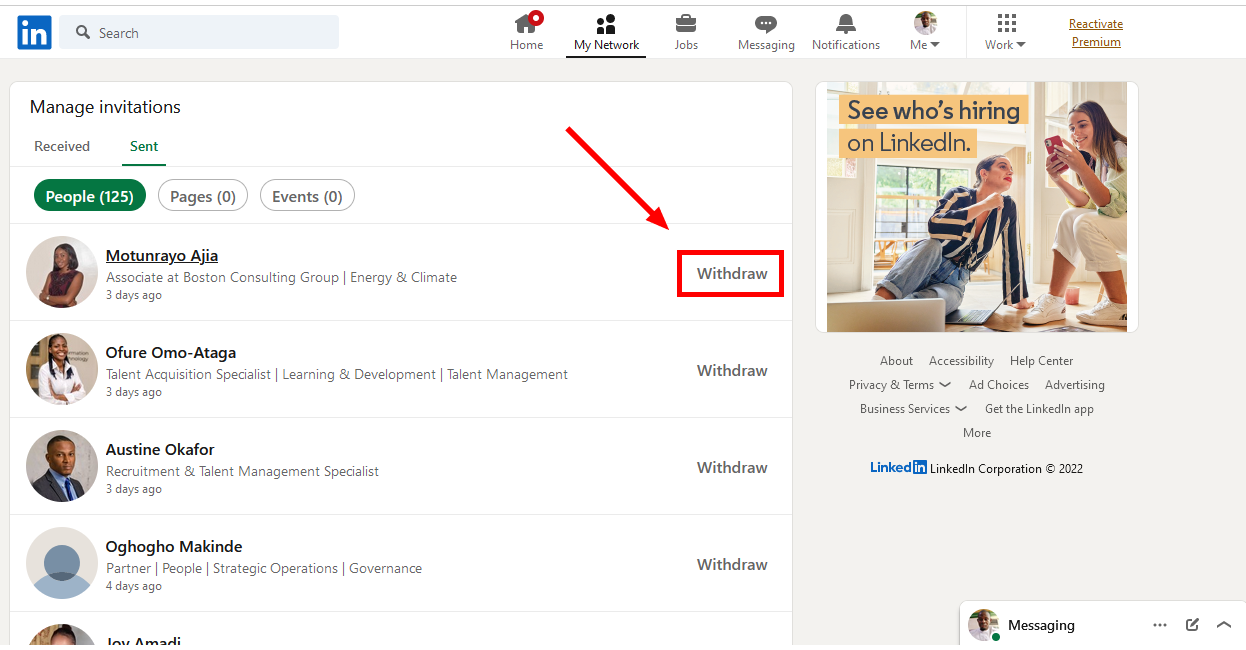Open the Ad Choices footer link
The width and height of the screenshot is (1246, 650).
999,385
